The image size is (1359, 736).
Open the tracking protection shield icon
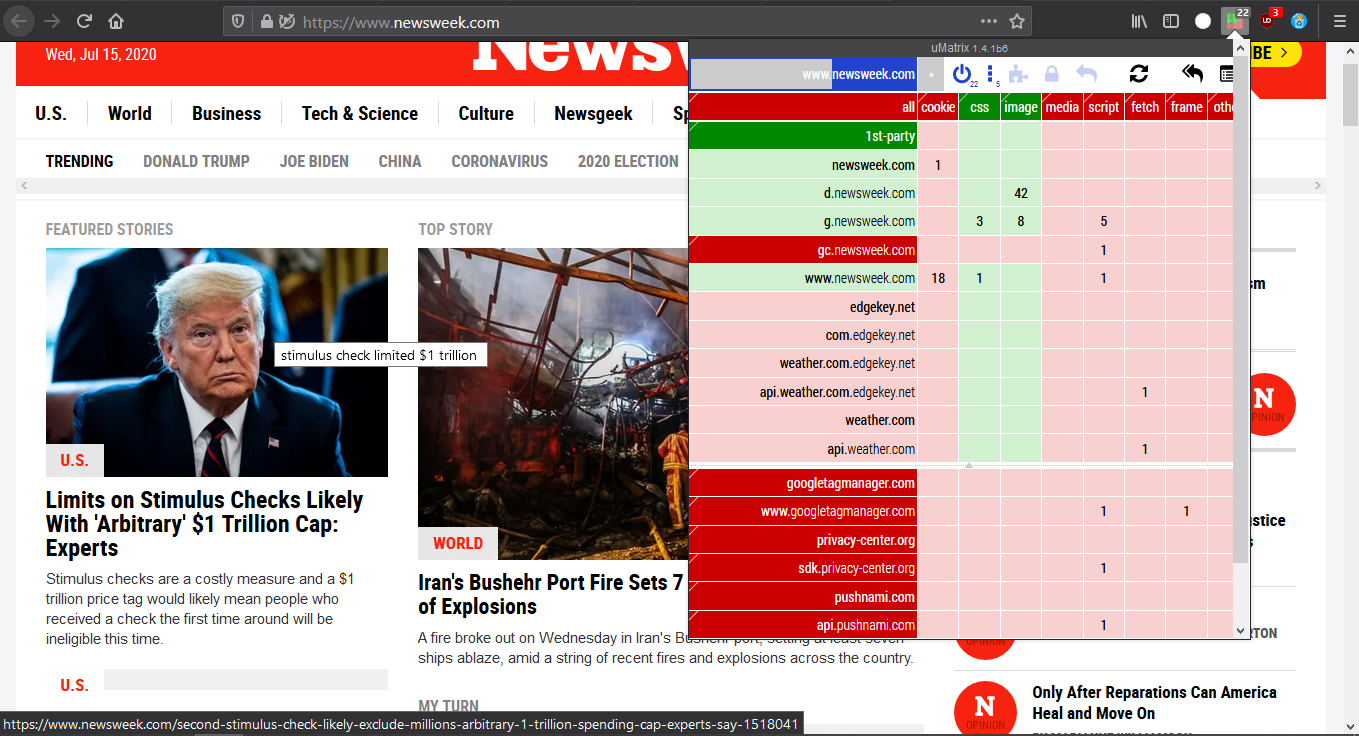238,21
